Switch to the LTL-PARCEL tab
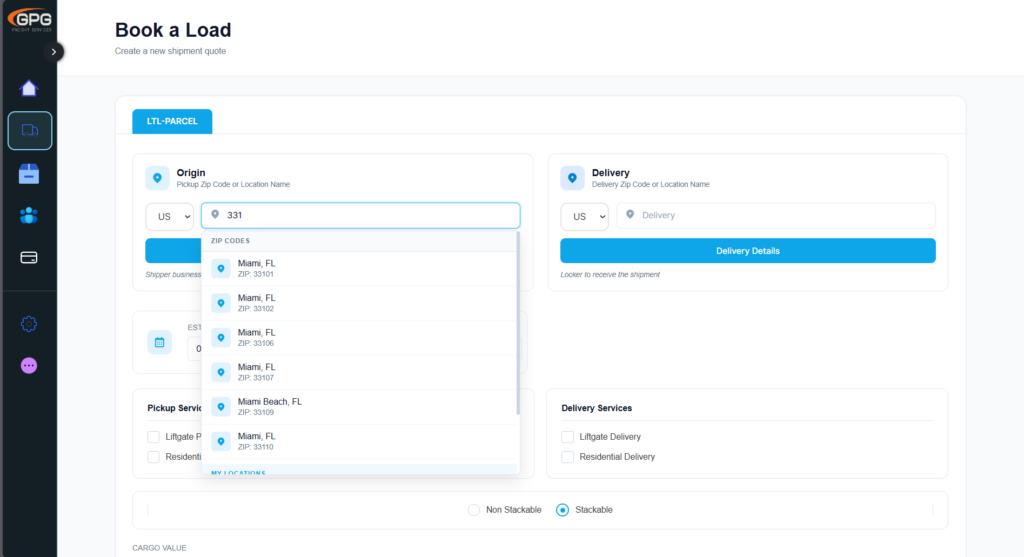 172,121
